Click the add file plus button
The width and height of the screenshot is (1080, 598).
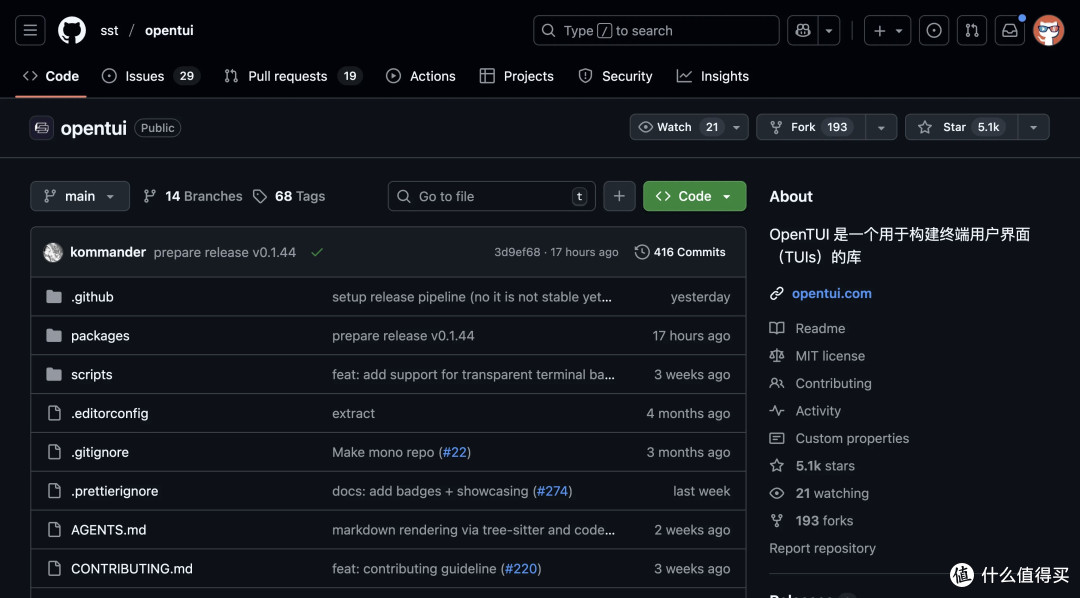pyautogui.click(x=619, y=196)
